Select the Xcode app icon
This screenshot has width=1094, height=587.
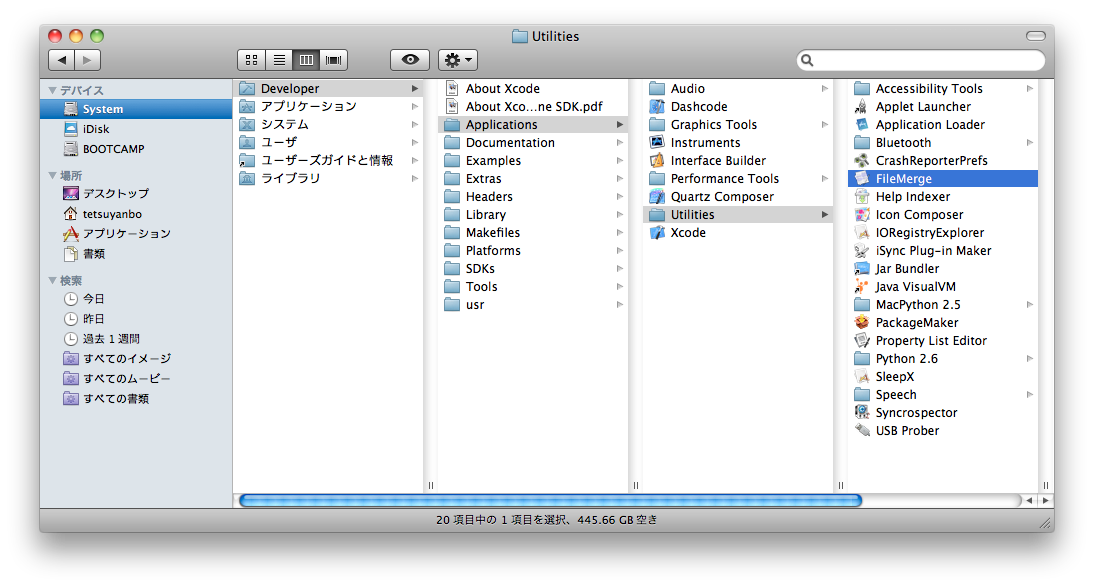pos(657,233)
